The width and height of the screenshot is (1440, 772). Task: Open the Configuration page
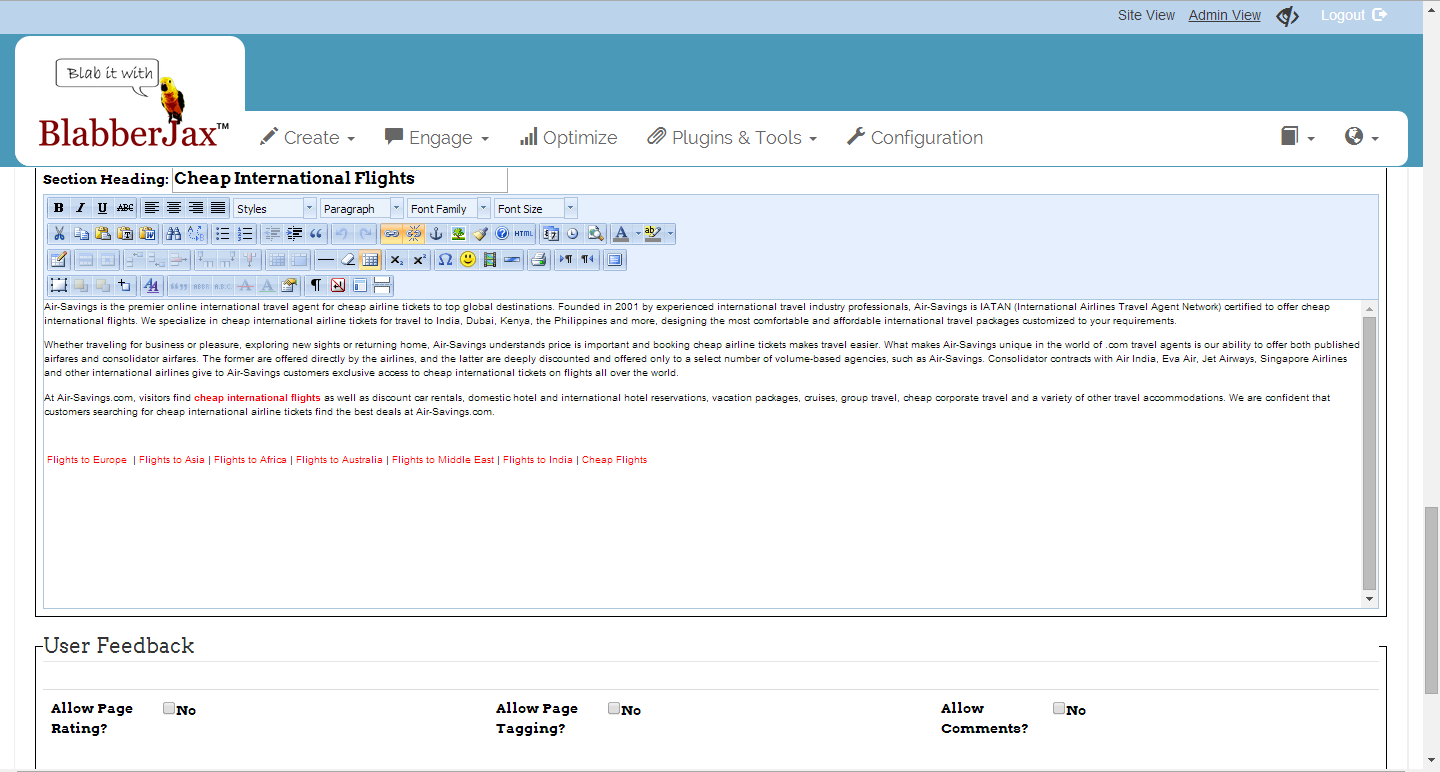click(914, 138)
